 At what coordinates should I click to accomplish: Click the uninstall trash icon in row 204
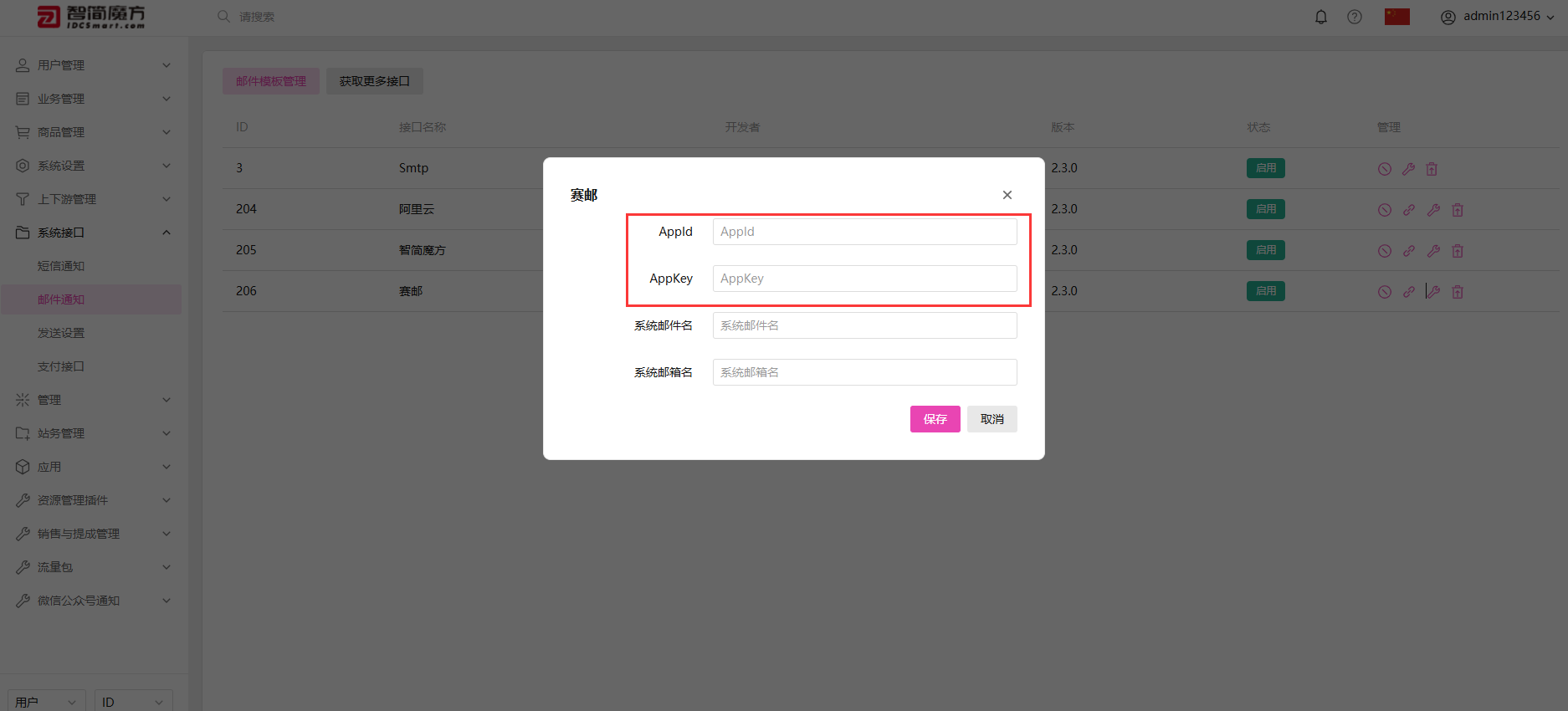point(1458,210)
